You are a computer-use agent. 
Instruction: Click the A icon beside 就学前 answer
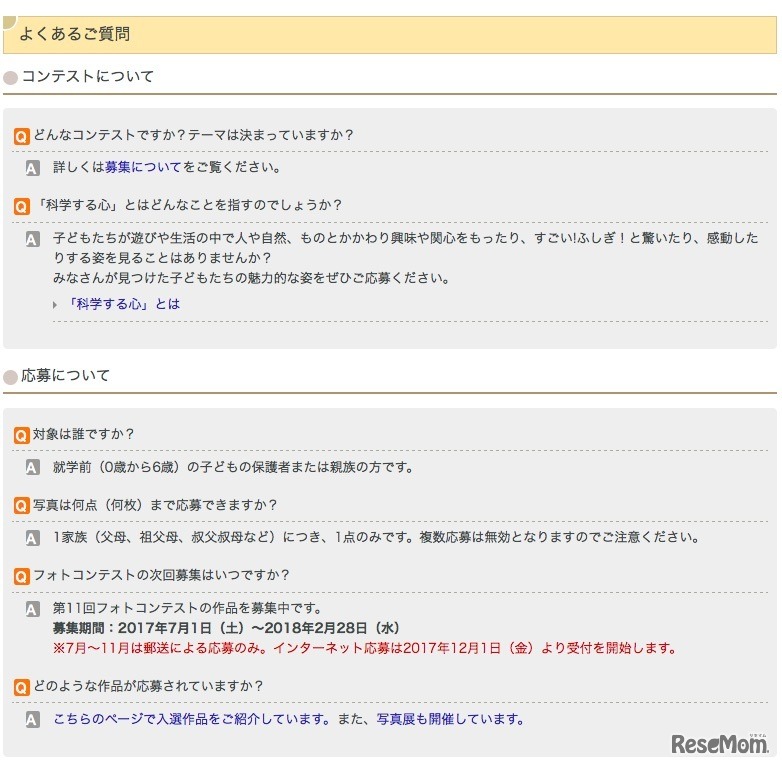[x=33, y=468]
